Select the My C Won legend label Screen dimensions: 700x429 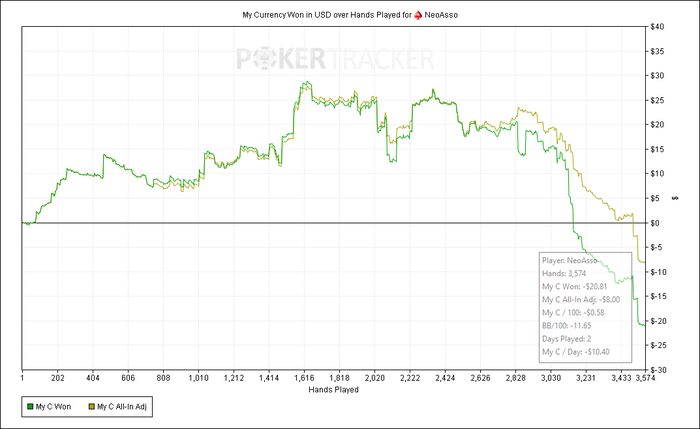pos(53,407)
